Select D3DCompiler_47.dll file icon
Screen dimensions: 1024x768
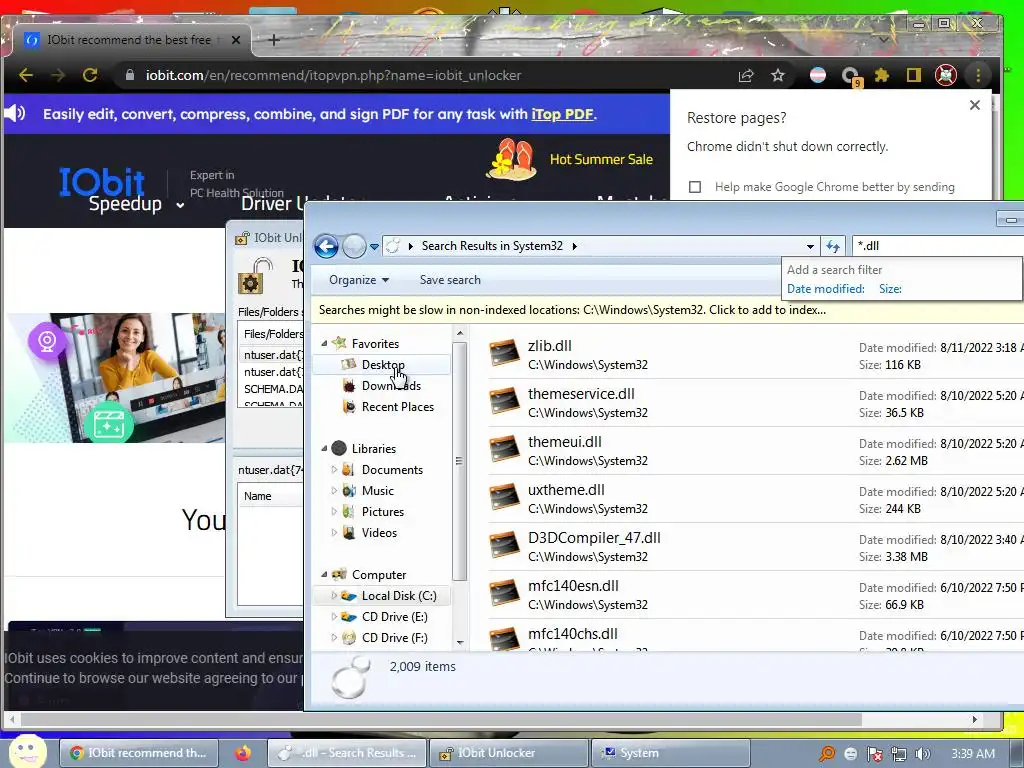(504, 545)
